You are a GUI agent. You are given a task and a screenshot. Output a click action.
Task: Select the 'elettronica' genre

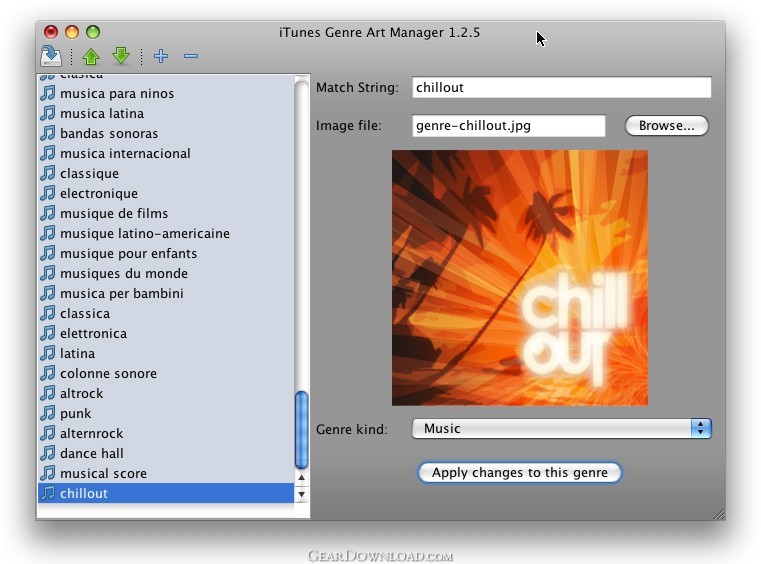(x=166, y=333)
